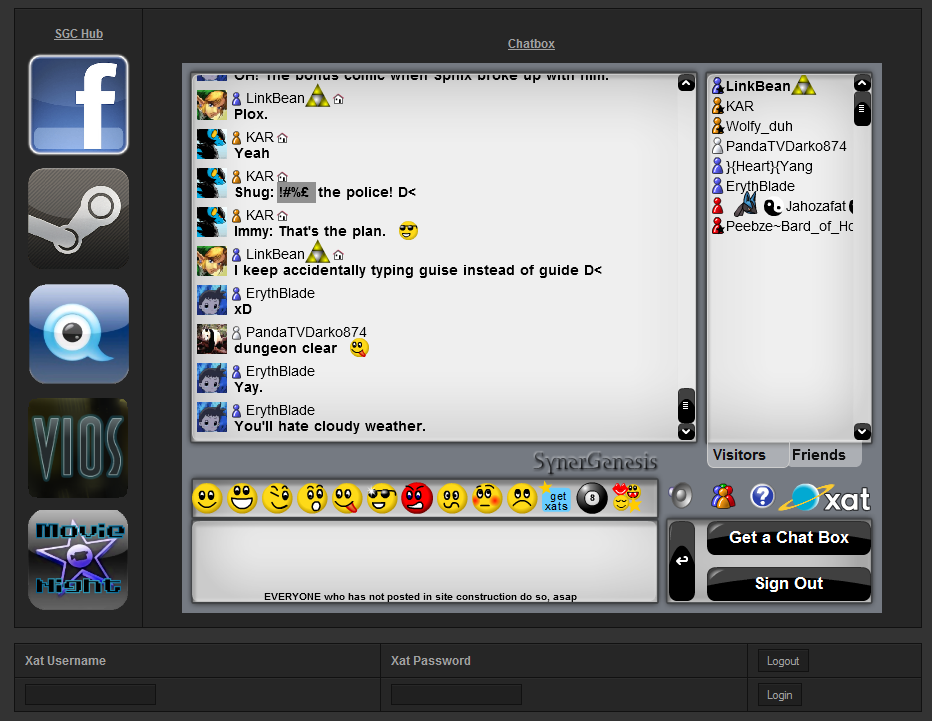Click the Get a Chat Box button
Image resolution: width=932 pixels, height=721 pixels.
pos(788,538)
